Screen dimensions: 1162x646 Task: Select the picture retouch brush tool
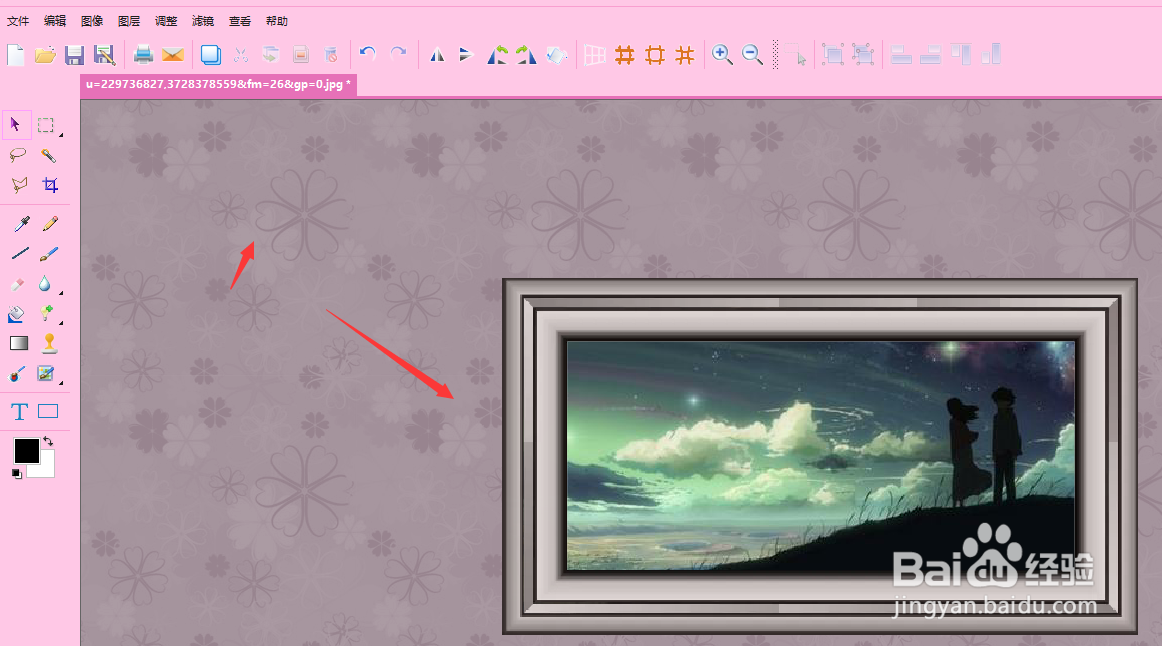coord(46,374)
